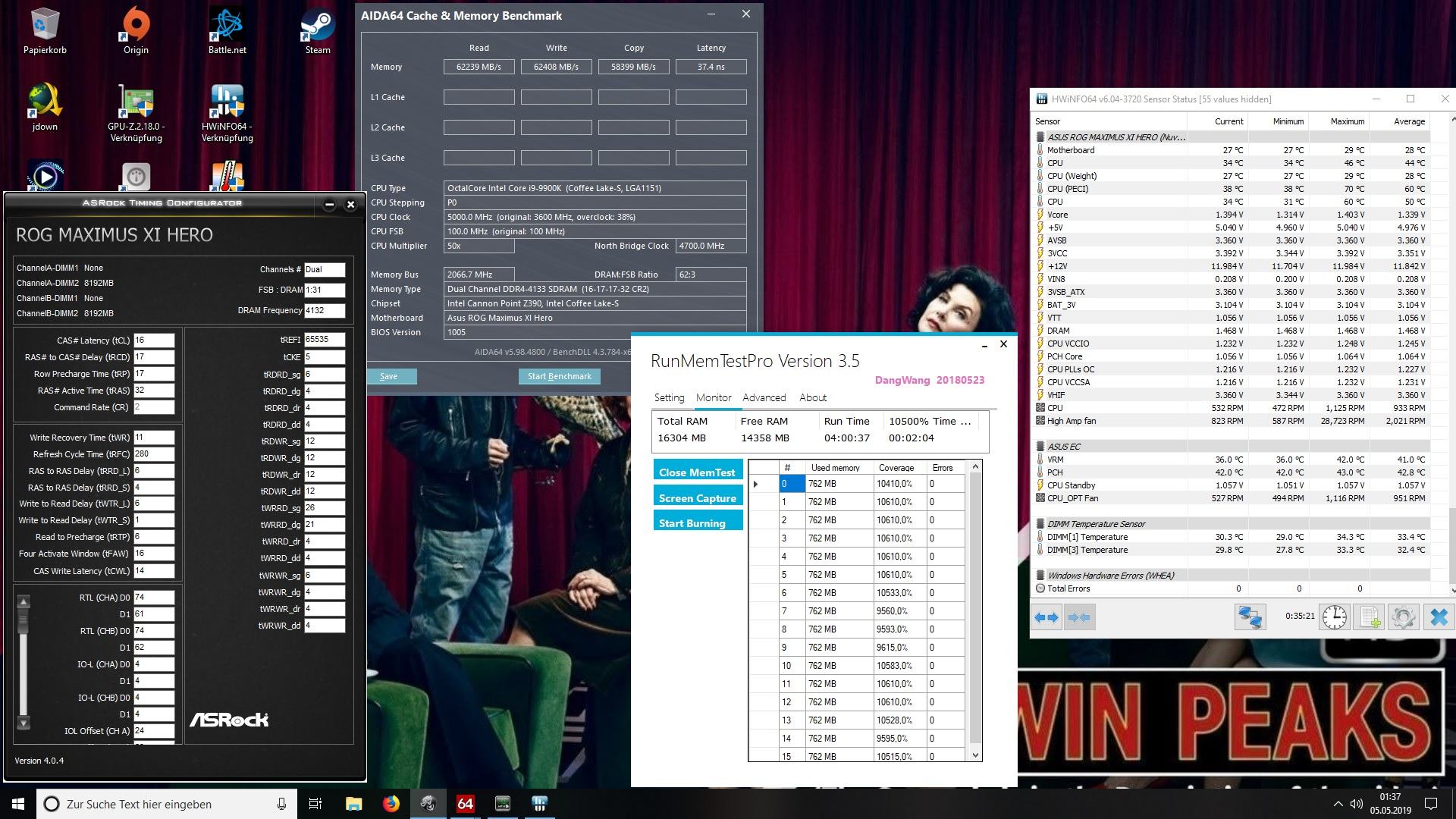The image size is (1456, 819).
Task: Click the volume icon in system tray
Action: pyautogui.click(x=1355, y=804)
